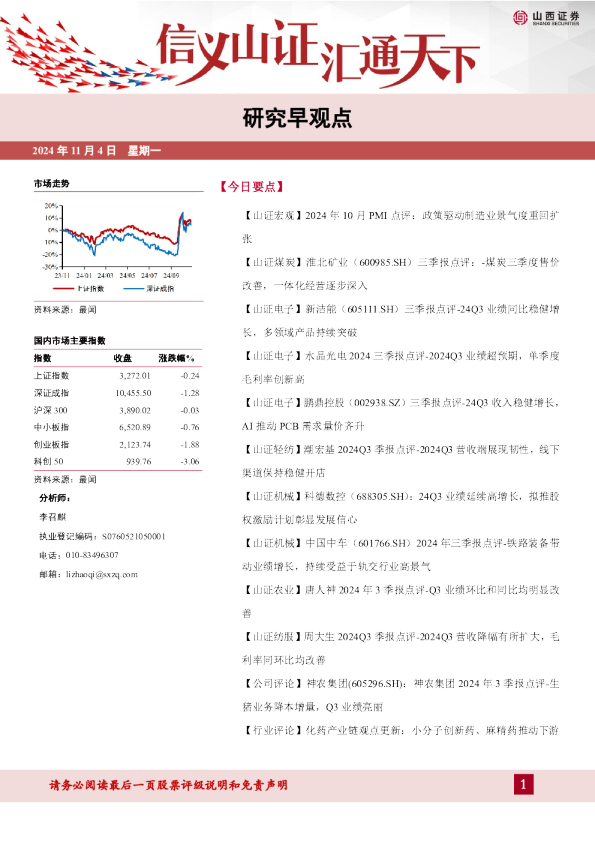Click the 涨跌幅% column header
Image resolution: width=595 pixels, height=842 pixels.
tap(176, 358)
